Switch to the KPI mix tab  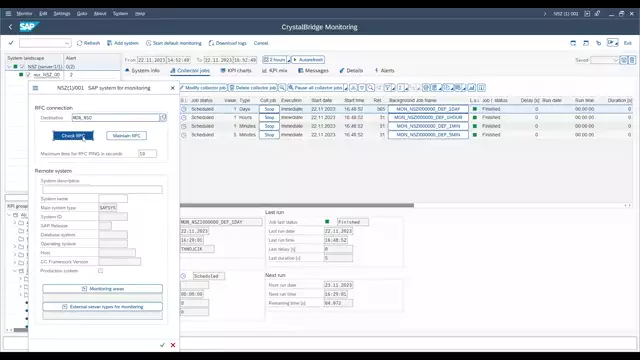(x=275, y=71)
